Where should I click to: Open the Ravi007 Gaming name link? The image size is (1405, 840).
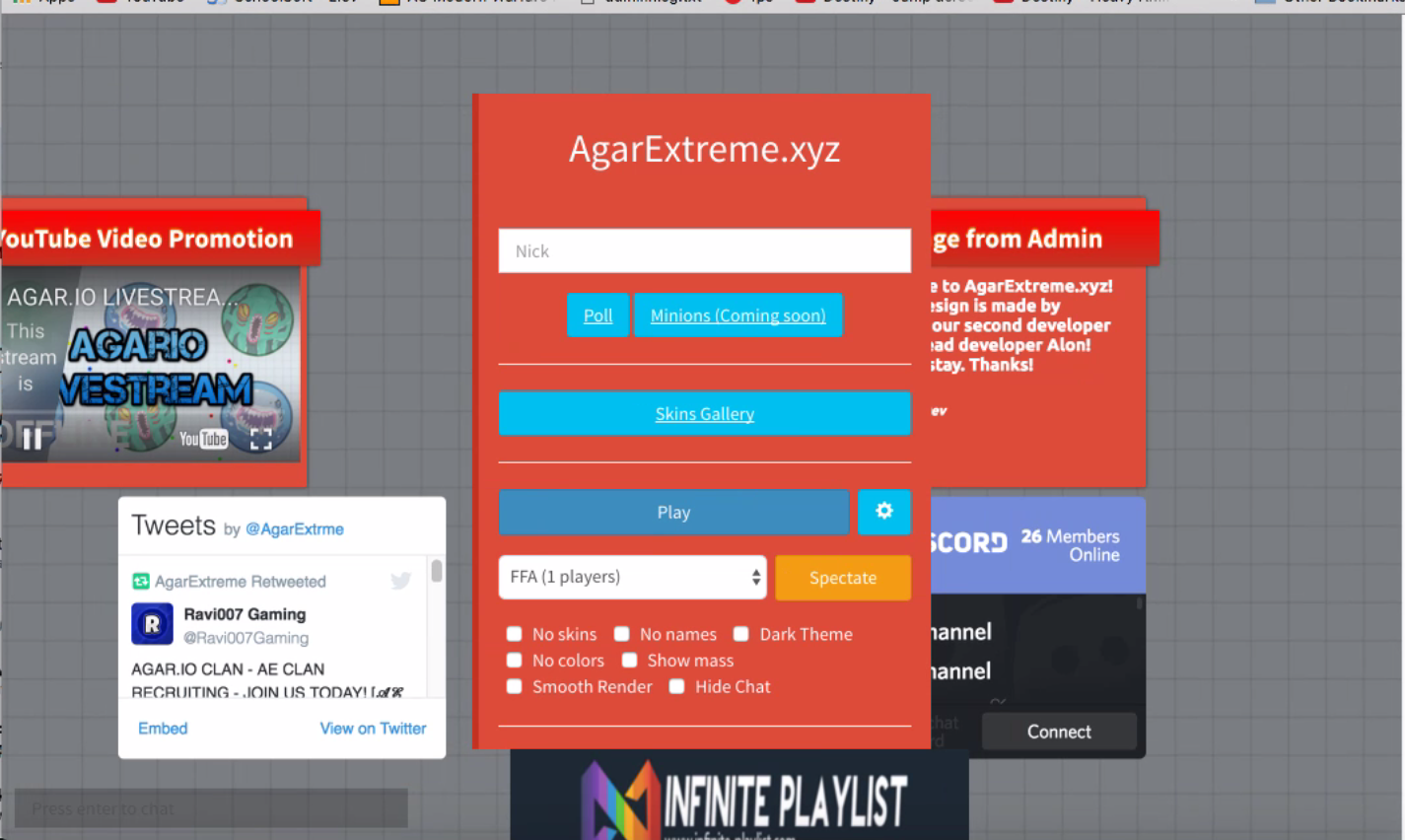tap(245, 614)
